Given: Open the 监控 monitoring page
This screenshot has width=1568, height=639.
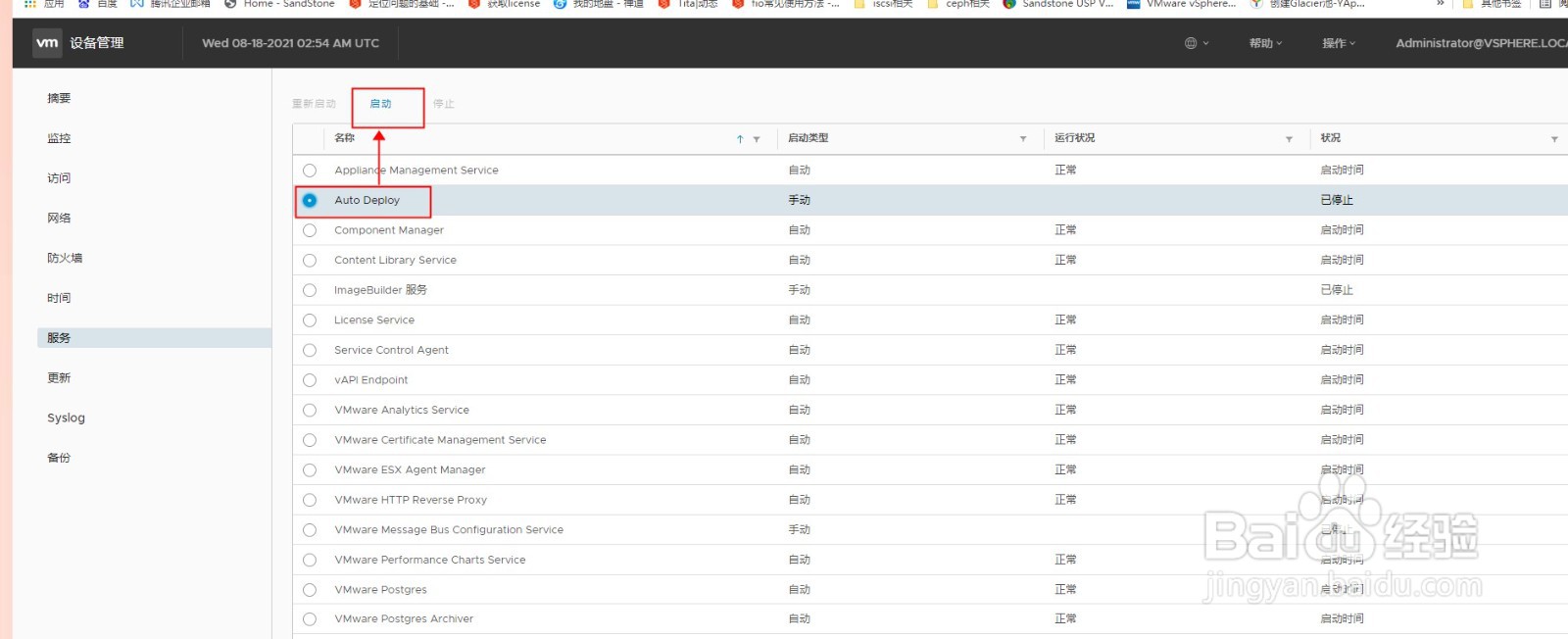Looking at the screenshot, I should tap(59, 138).
